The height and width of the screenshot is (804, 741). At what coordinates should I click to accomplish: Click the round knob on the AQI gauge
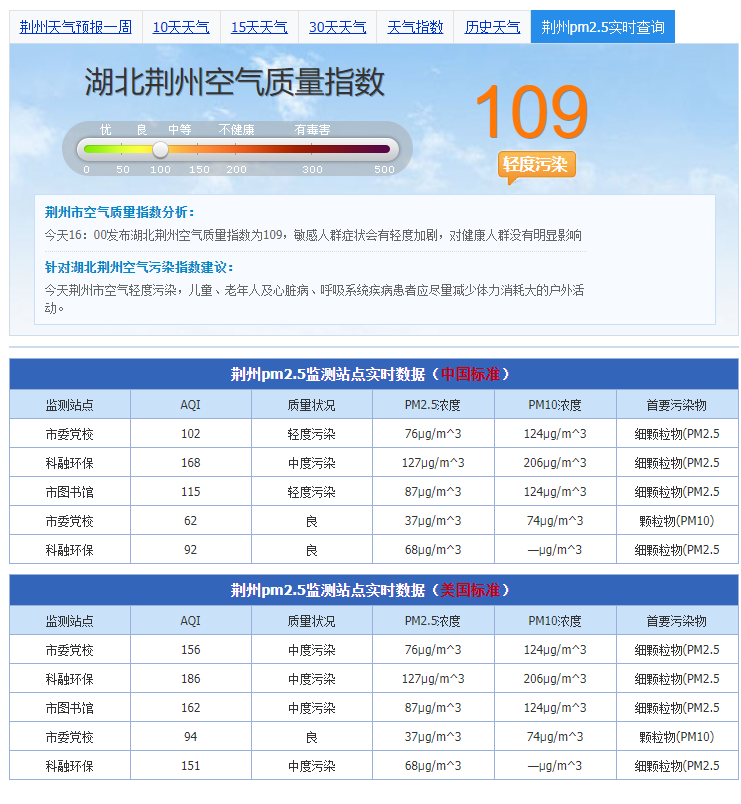(160, 150)
